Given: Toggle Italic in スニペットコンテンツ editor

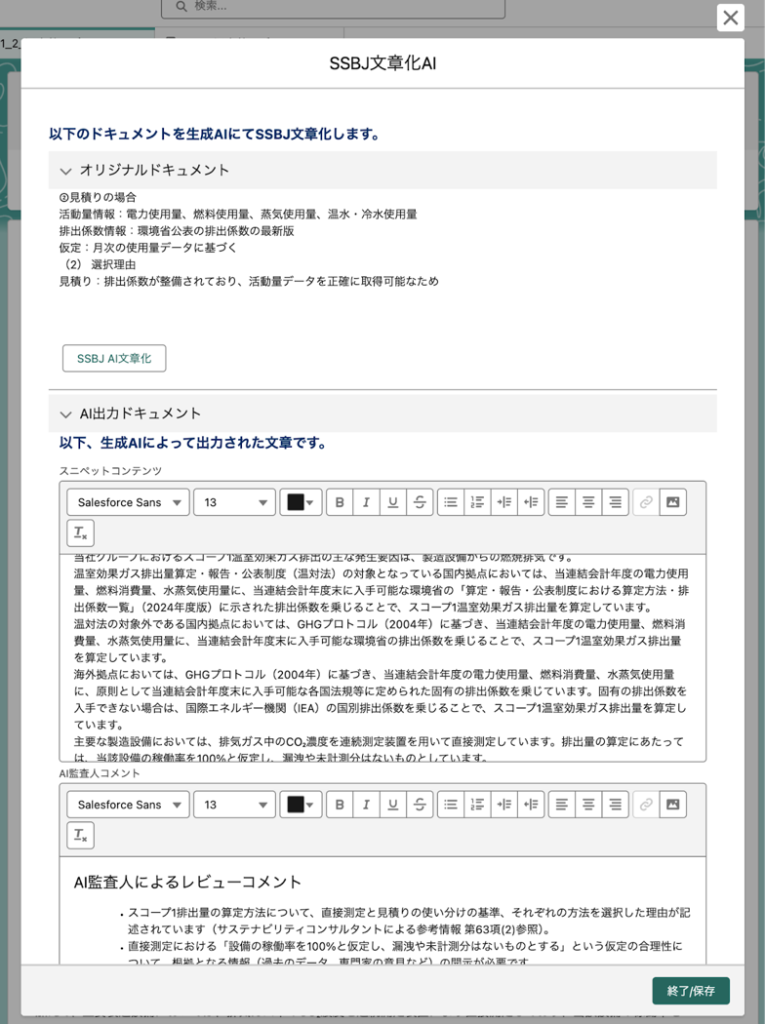Looking at the screenshot, I should [x=366, y=502].
